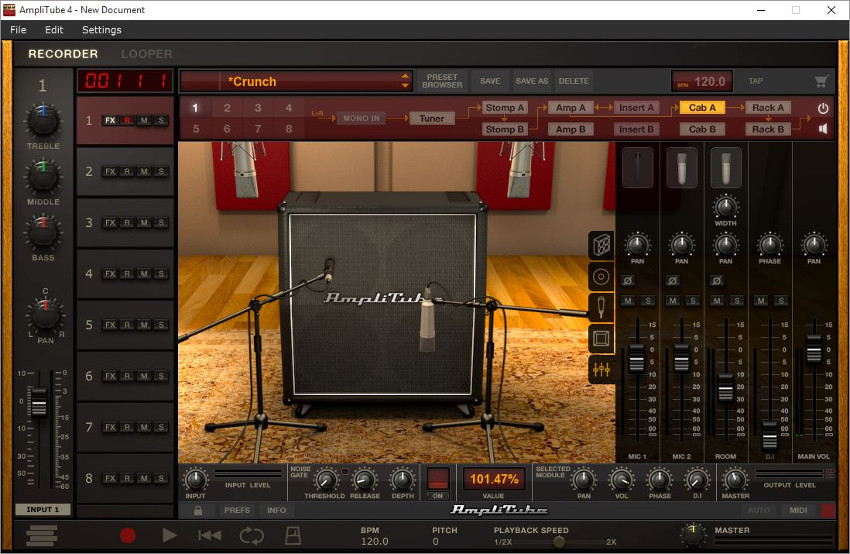Invert phase on MIC 2 channel
850x554 pixels.
[x=672, y=281]
